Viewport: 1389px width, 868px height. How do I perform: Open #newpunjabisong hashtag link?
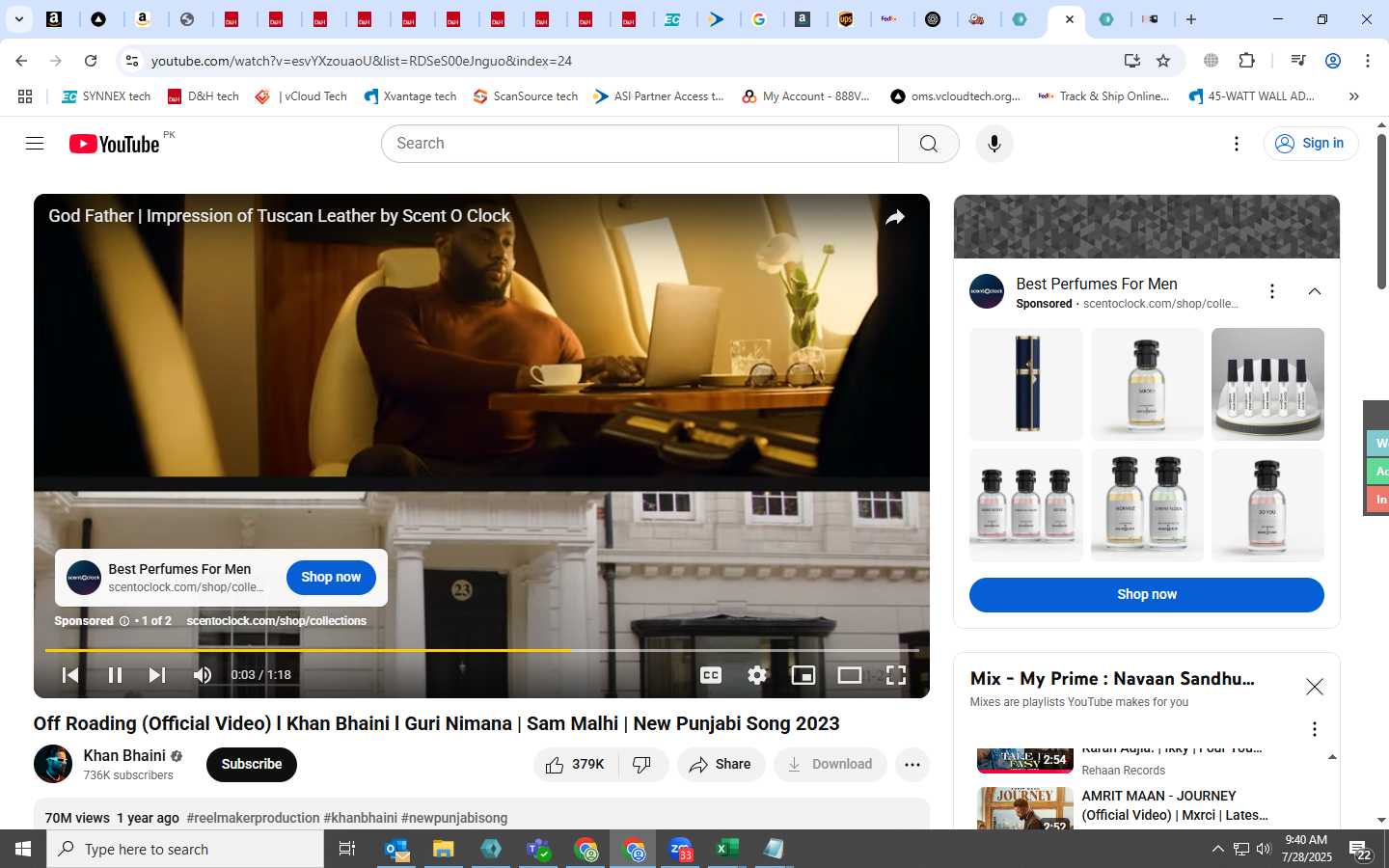454,818
